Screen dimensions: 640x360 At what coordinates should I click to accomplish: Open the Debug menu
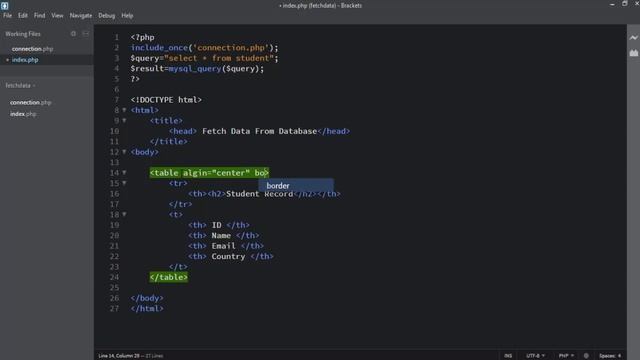107,16
